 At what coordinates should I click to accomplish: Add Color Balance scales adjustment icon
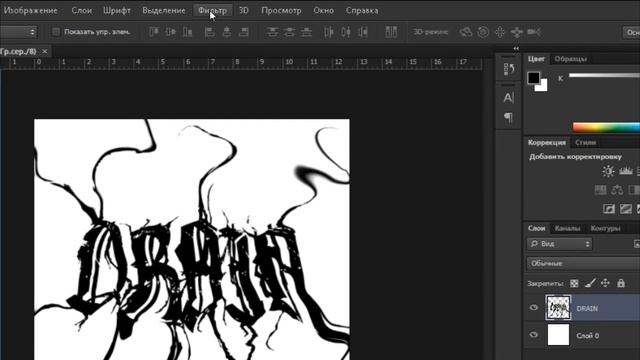617,190
